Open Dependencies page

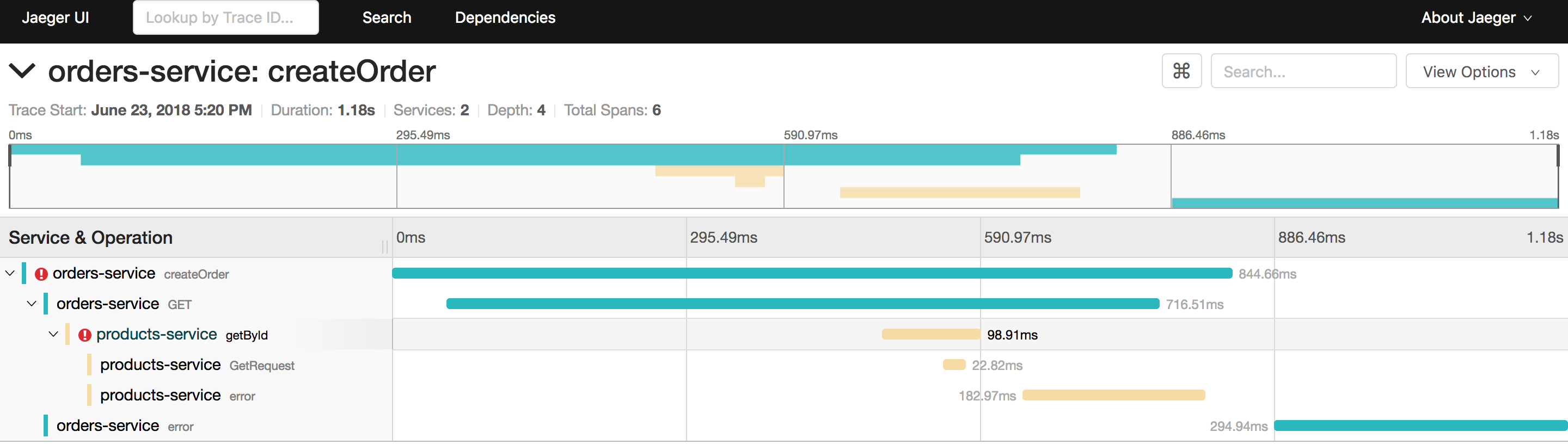click(505, 17)
